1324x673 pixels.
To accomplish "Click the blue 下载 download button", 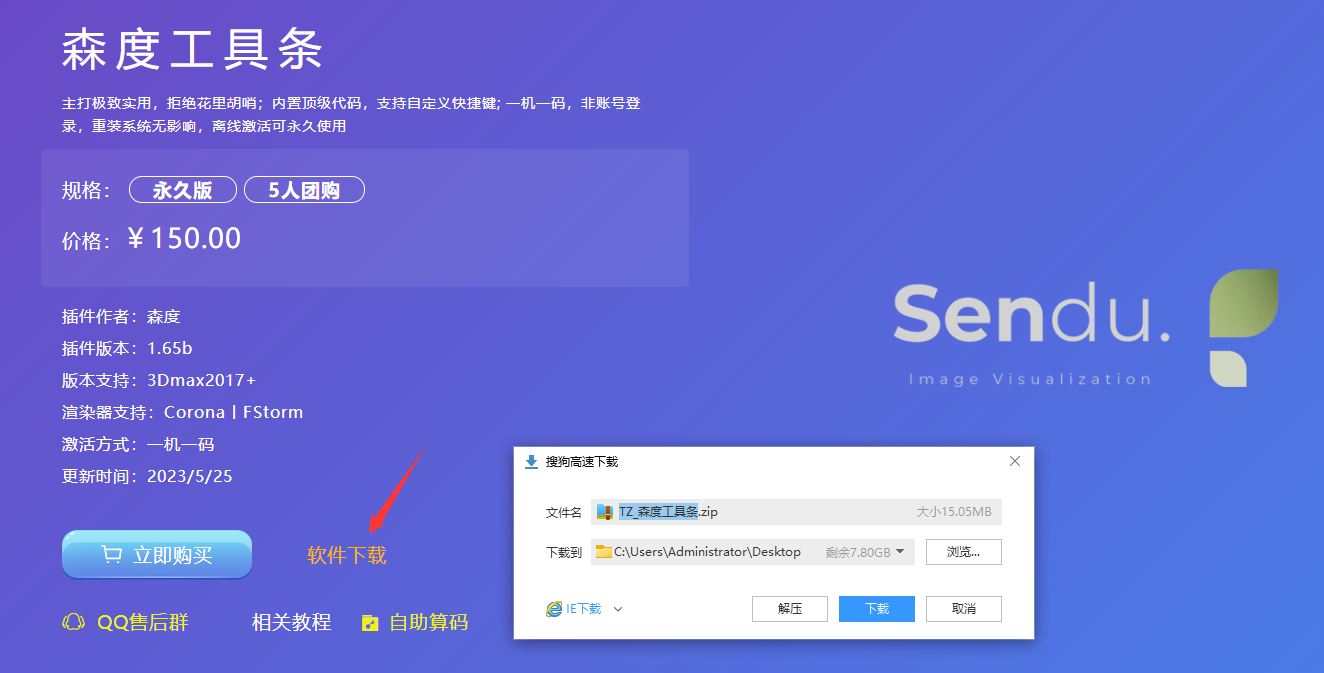I will tap(877, 608).
